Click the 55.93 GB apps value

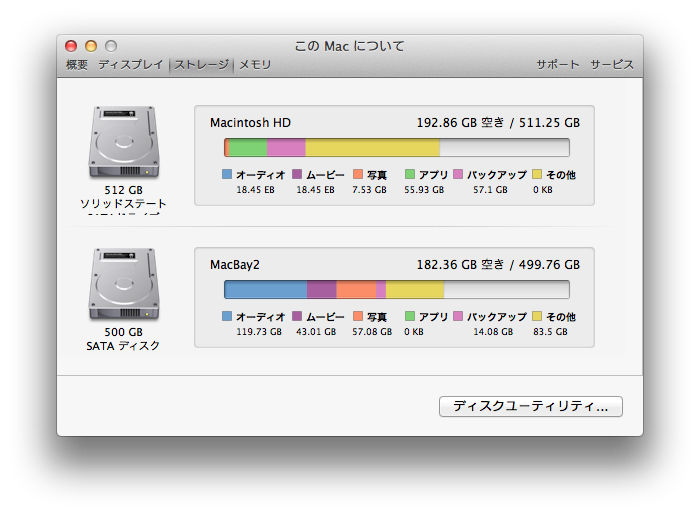coord(424,190)
